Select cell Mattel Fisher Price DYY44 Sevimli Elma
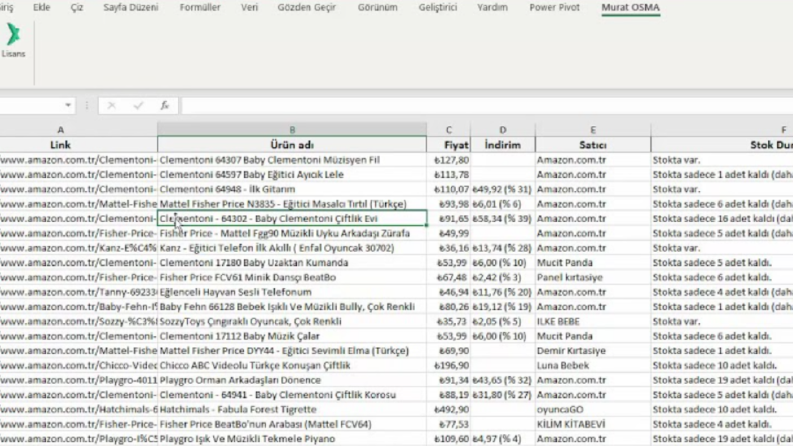 [x=292, y=350]
